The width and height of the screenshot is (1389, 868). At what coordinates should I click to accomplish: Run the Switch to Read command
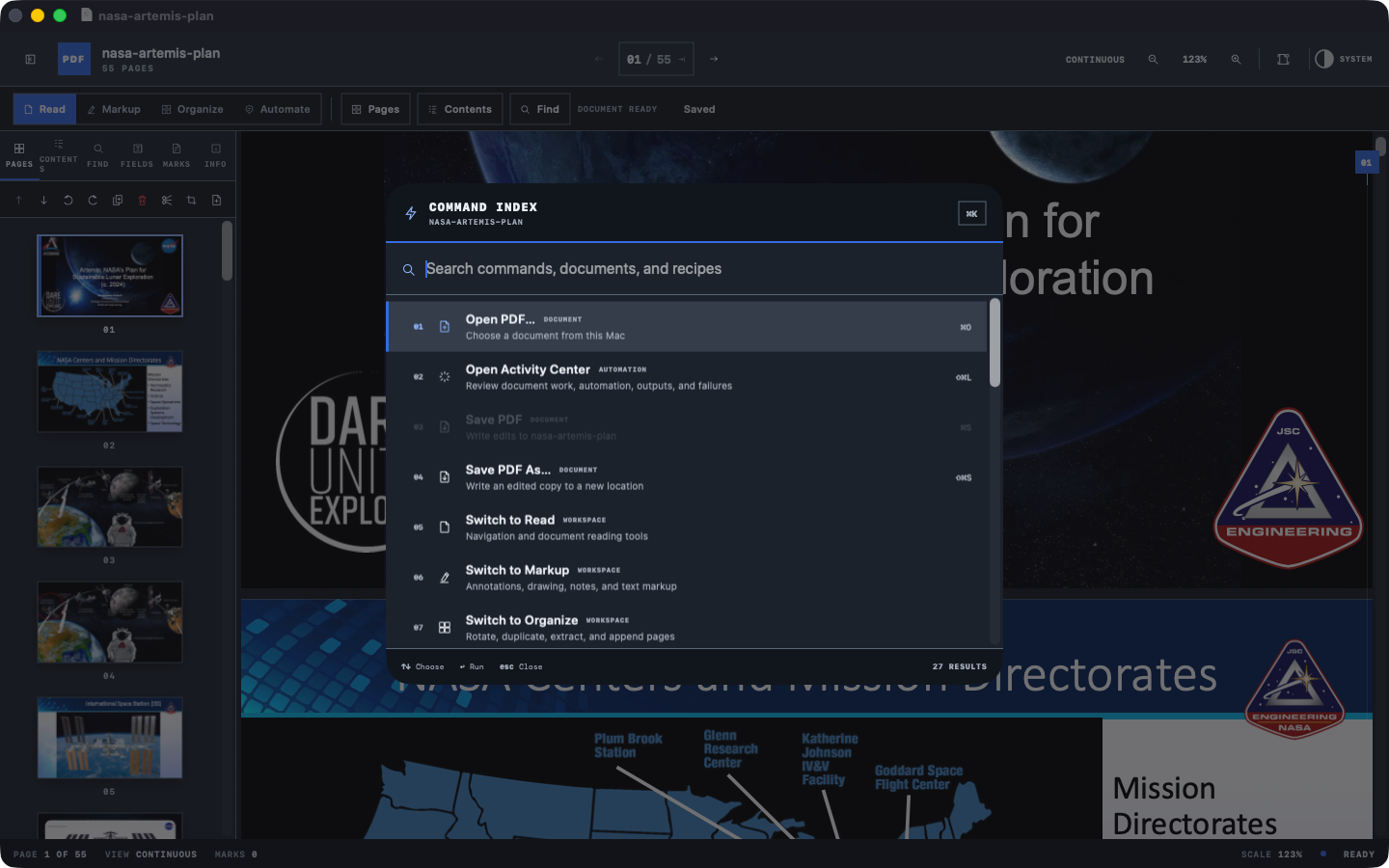687,528
